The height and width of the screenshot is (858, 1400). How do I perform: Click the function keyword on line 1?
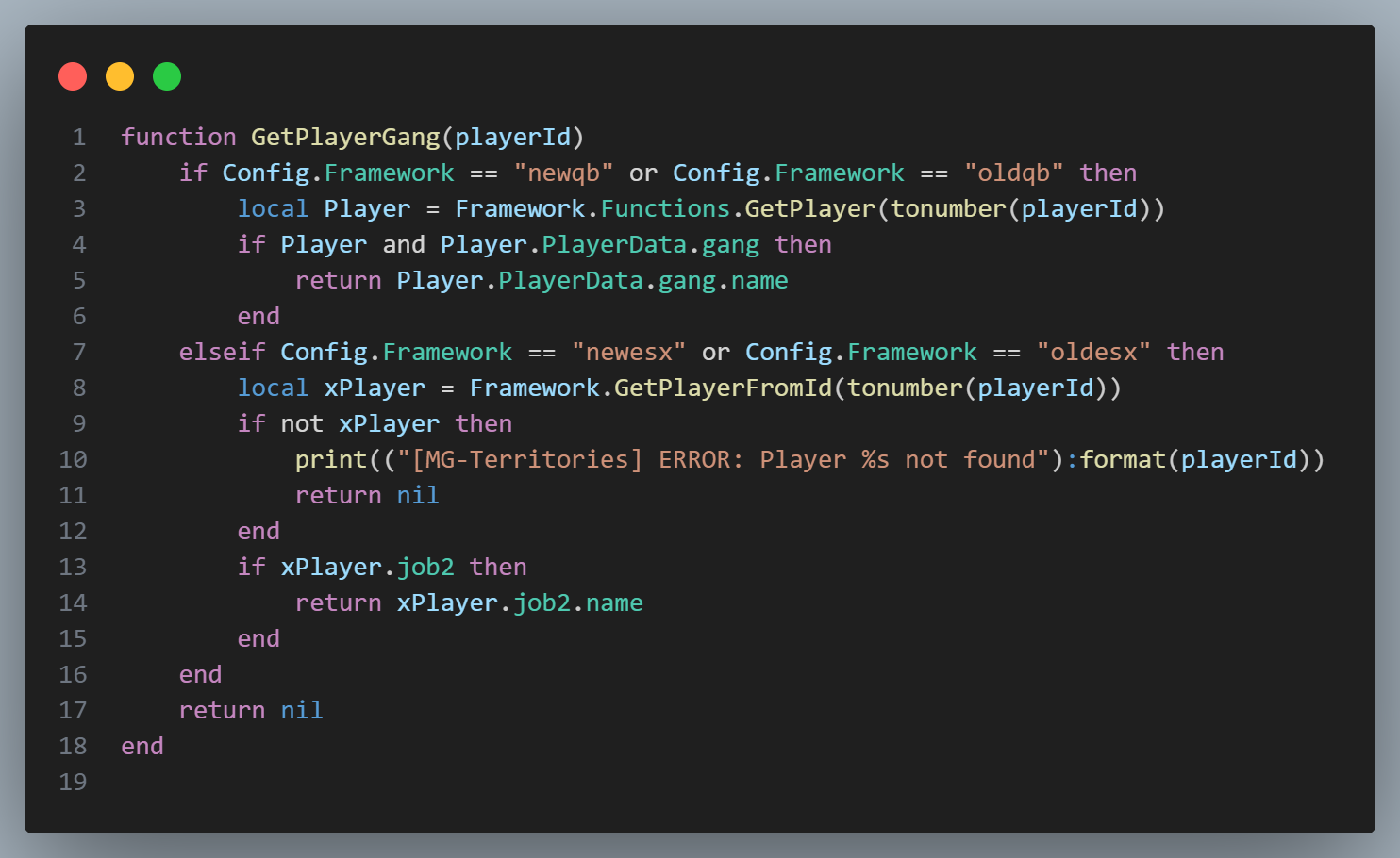pos(178,138)
